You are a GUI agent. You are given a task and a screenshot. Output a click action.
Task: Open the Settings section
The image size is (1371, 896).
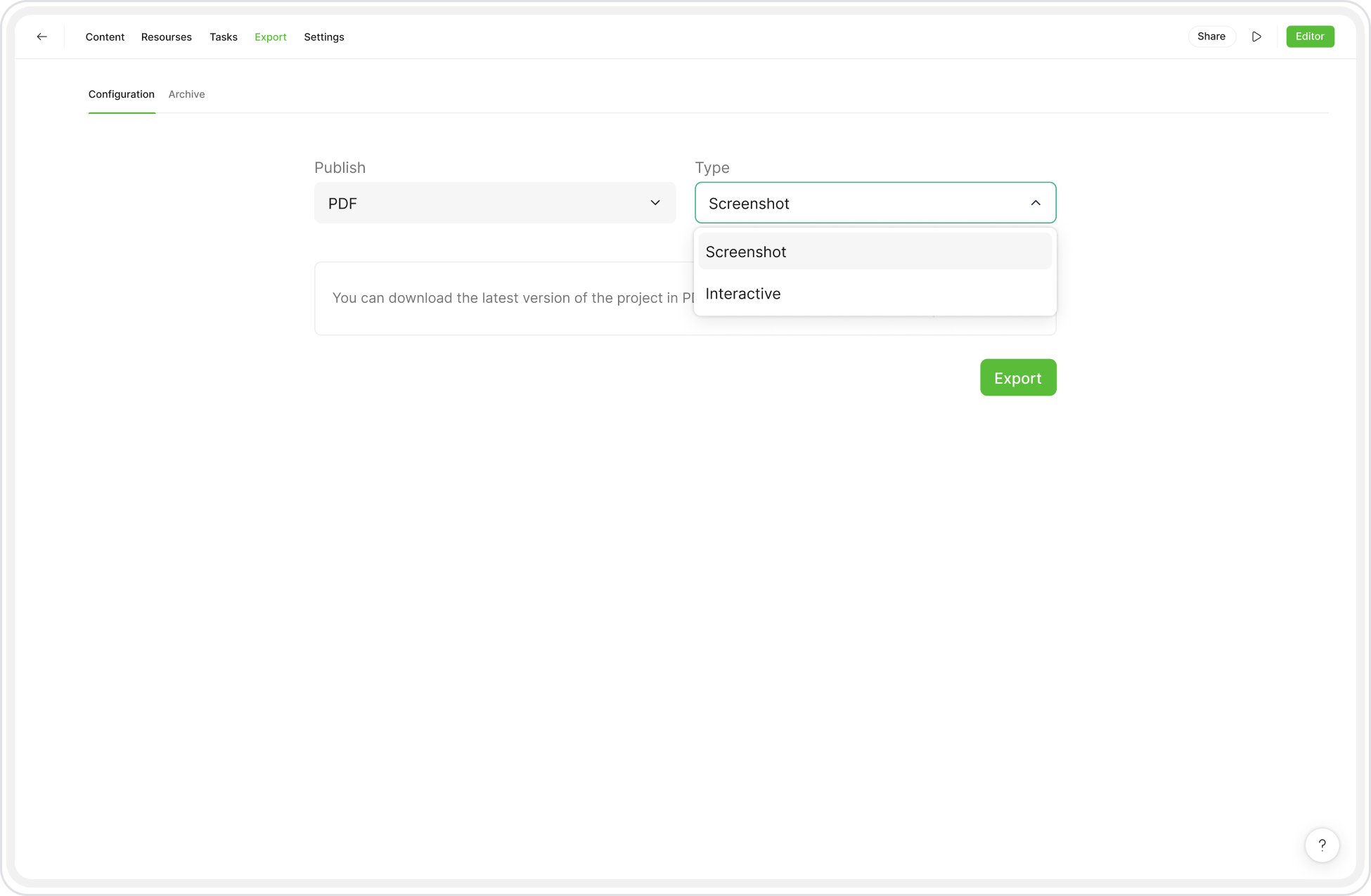pyautogui.click(x=323, y=37)
